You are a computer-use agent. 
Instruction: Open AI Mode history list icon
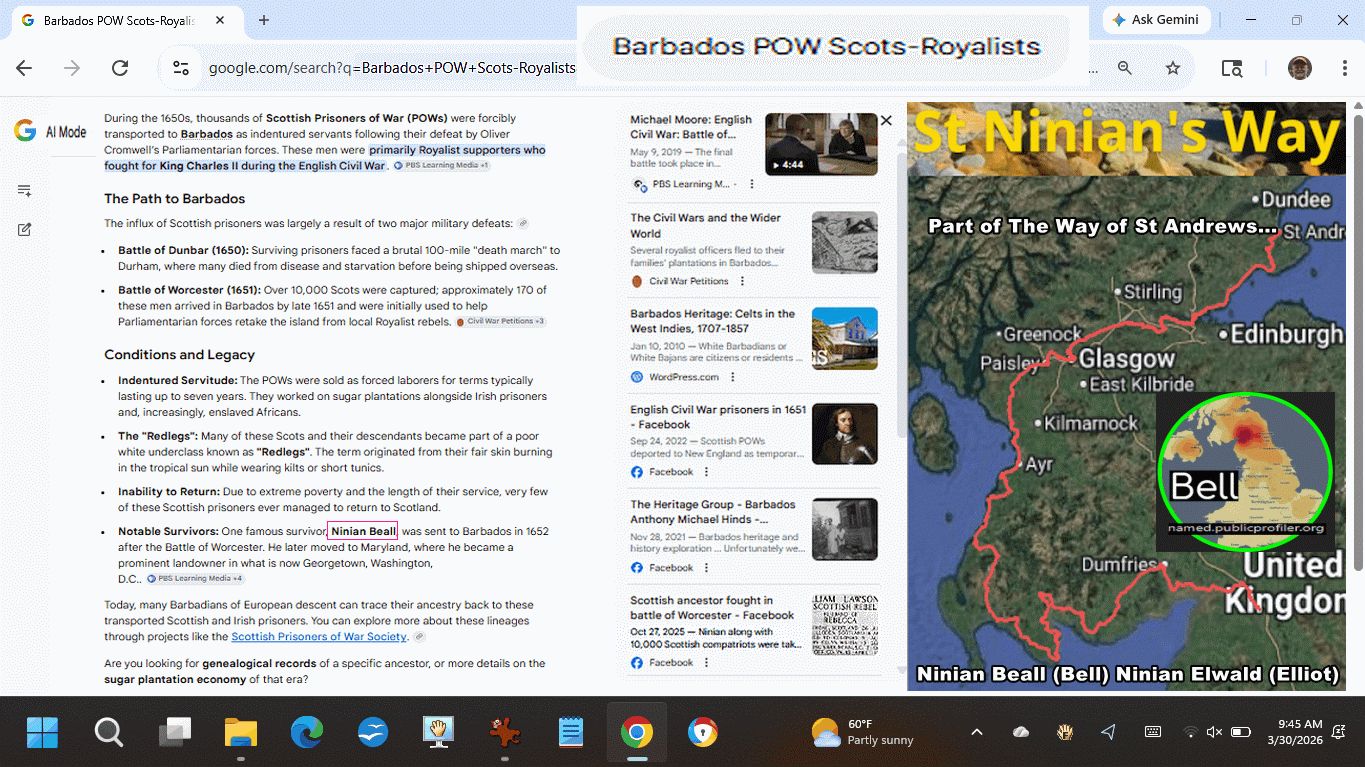25,190
